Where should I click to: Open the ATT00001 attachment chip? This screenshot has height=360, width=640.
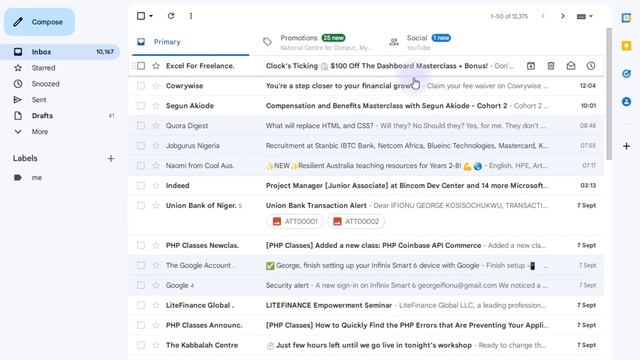point(295,222)
